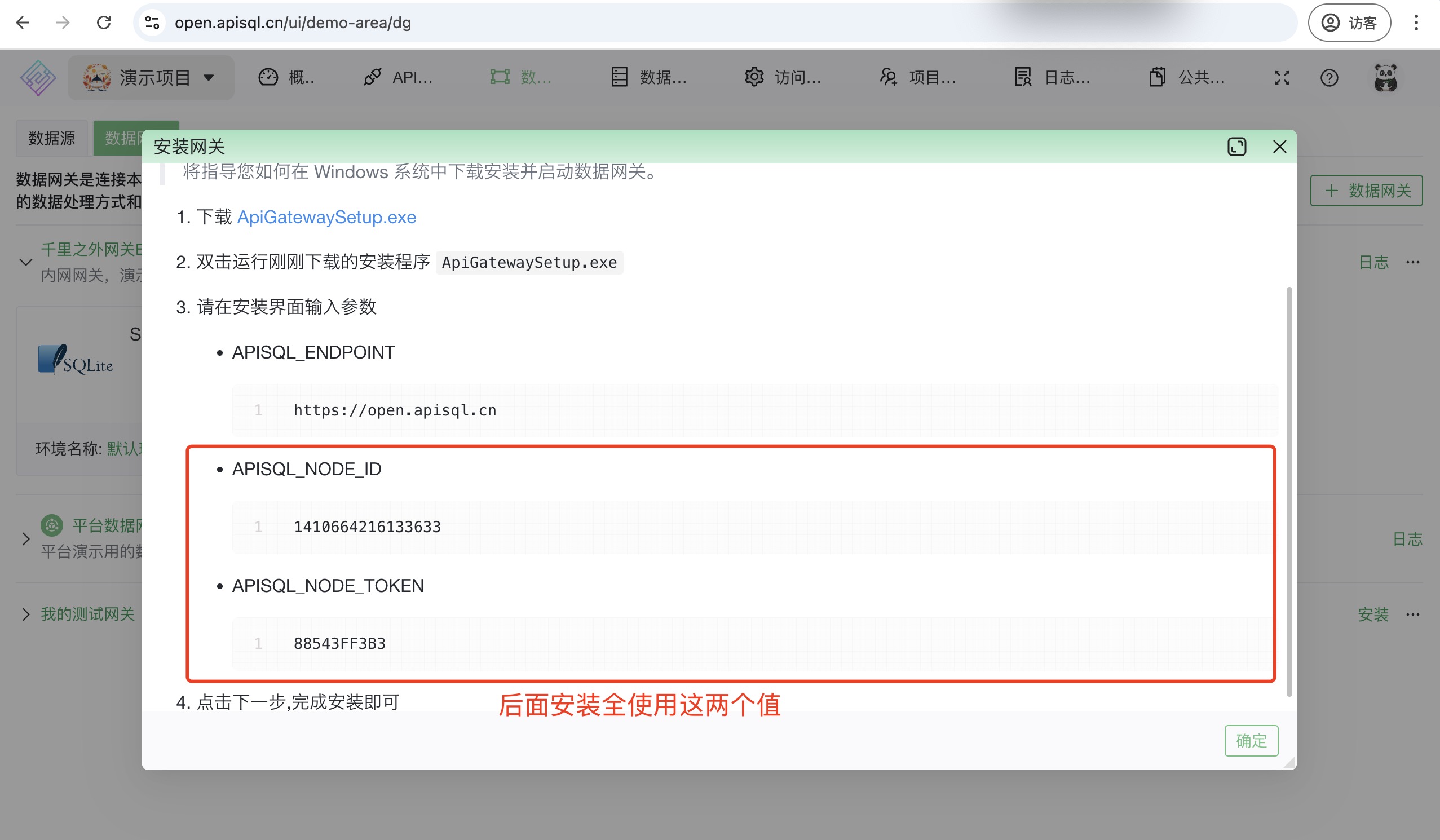
Task: Open the help question mark icon
Action: 1329,78
